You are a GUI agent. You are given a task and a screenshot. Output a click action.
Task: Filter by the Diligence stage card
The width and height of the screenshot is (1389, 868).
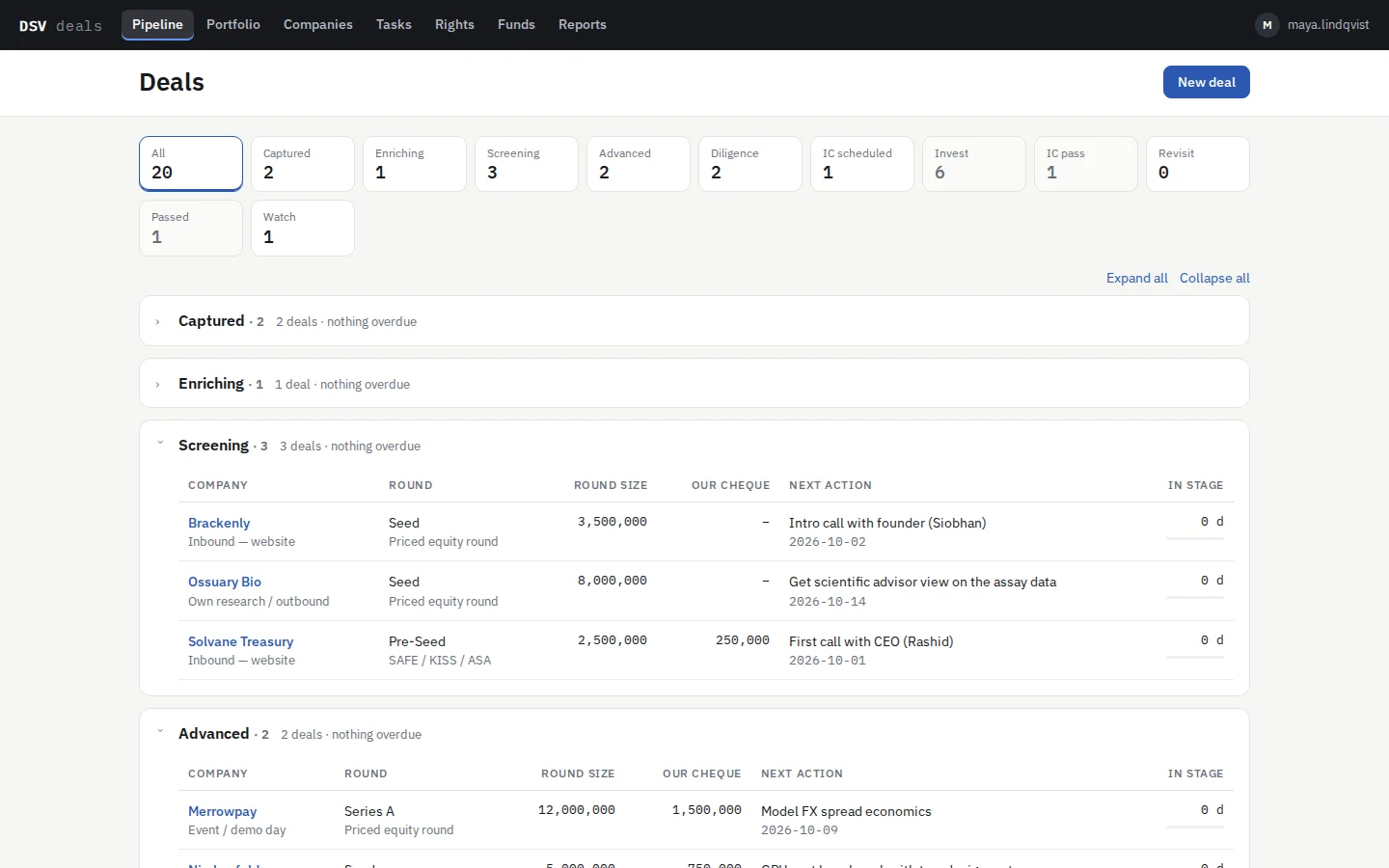(750, 164)
